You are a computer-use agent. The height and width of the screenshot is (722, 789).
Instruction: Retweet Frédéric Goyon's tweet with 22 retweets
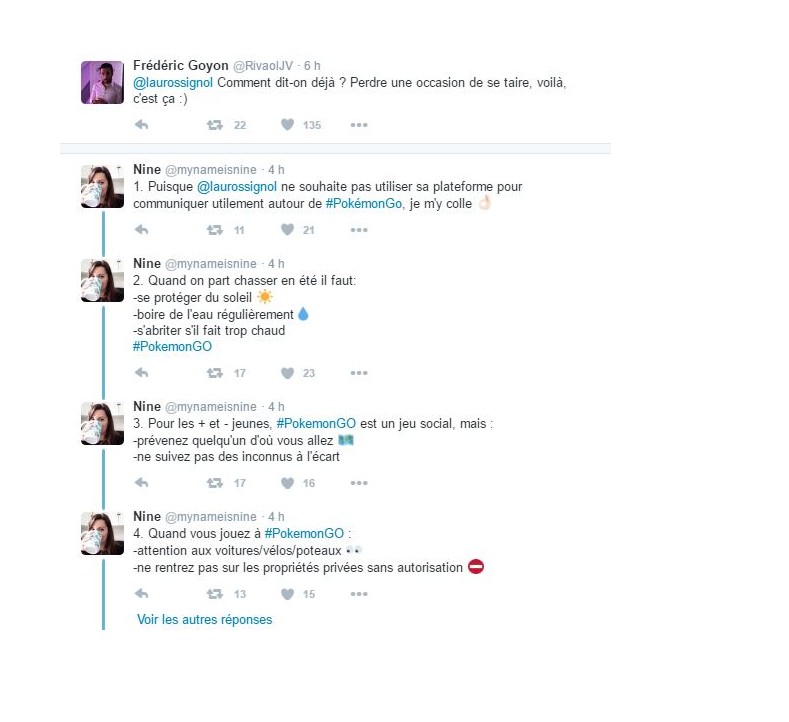pyautogui.click(x=215, y=125)
